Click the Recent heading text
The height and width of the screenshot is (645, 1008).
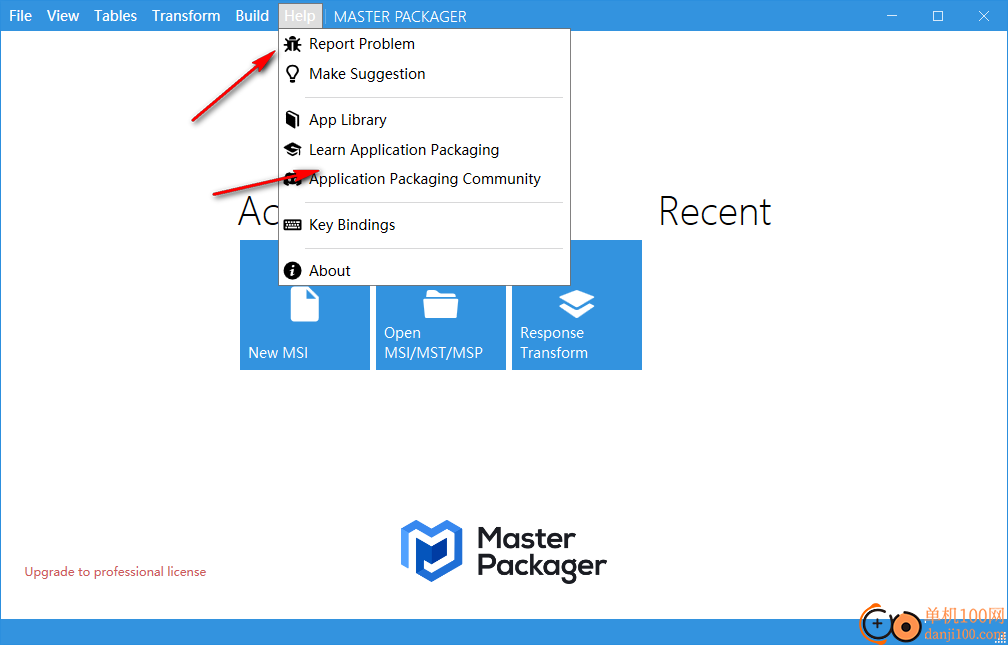[715, 212]
